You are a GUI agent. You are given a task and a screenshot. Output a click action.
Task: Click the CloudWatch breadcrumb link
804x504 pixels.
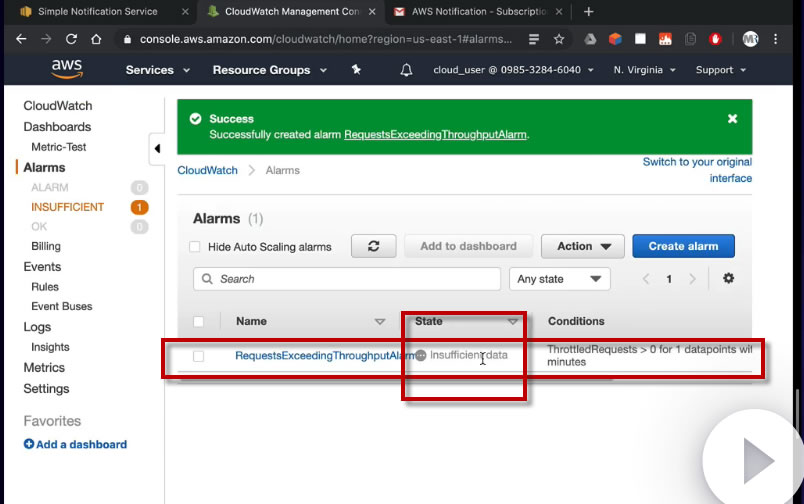[207, 170]
